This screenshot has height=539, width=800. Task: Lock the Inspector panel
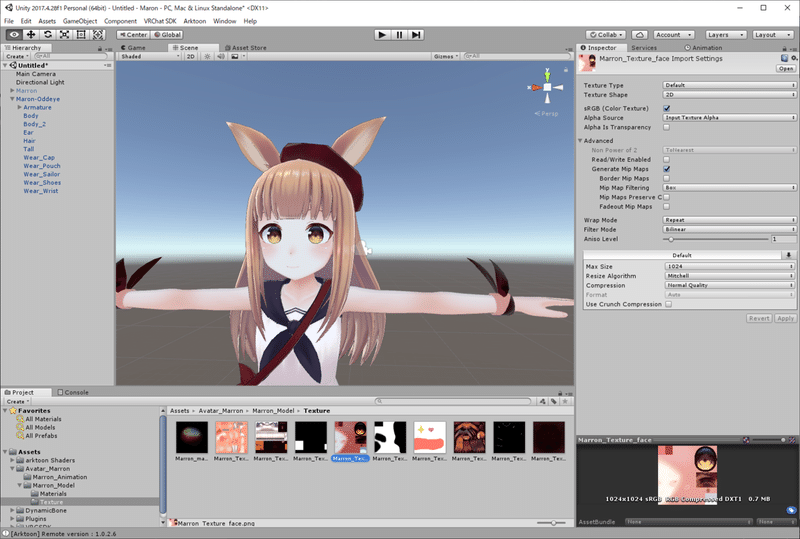coord(785,48)
